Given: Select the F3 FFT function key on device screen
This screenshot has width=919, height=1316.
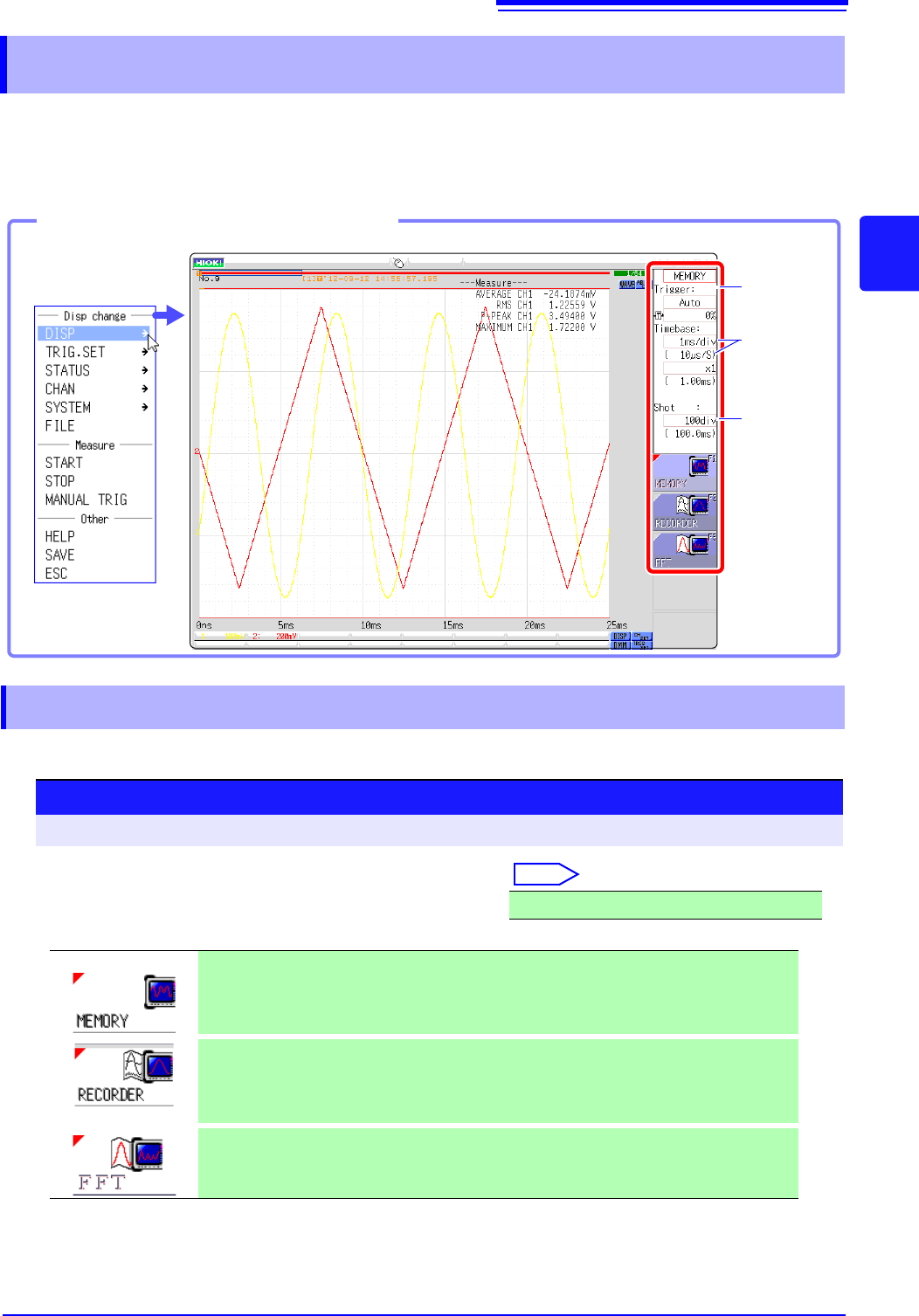Looking at the screenshot, I should pos(685,551).
